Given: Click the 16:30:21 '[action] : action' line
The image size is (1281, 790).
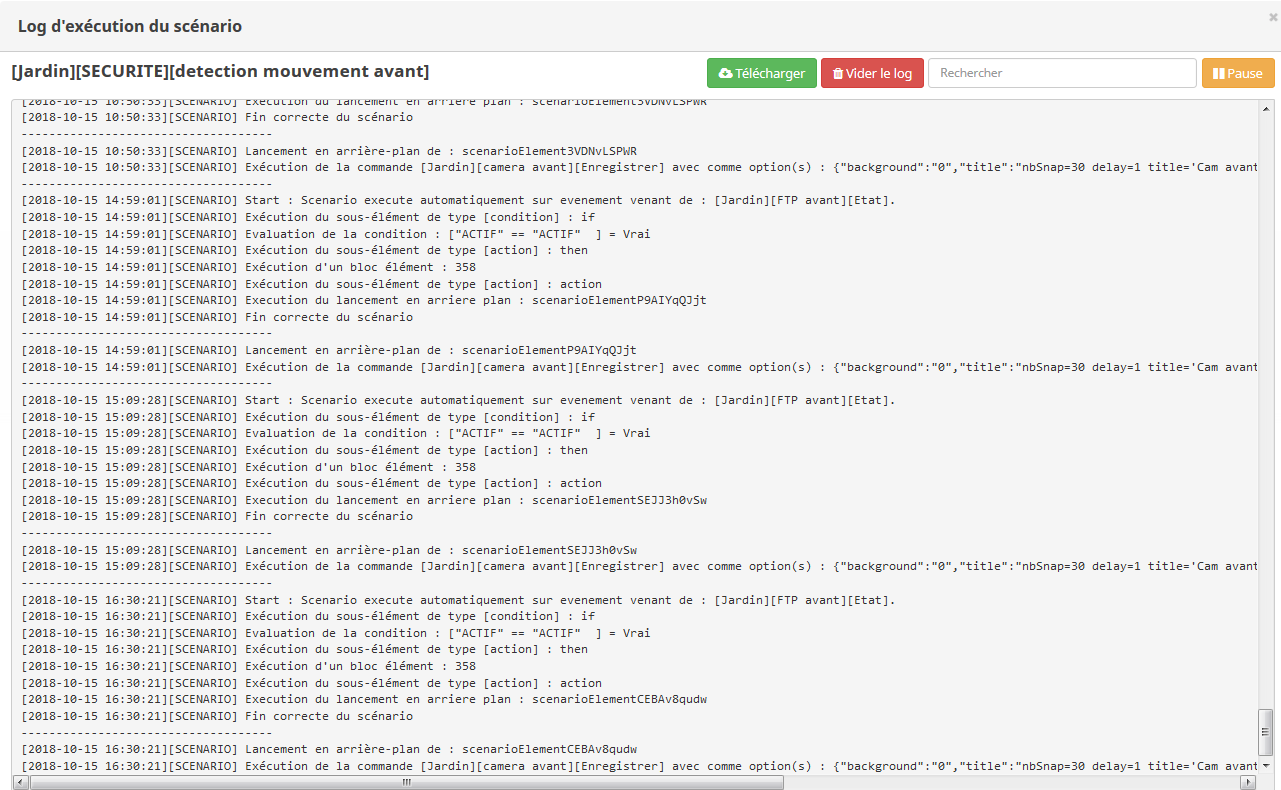Looking at the screenshot, I should (312, 683).
